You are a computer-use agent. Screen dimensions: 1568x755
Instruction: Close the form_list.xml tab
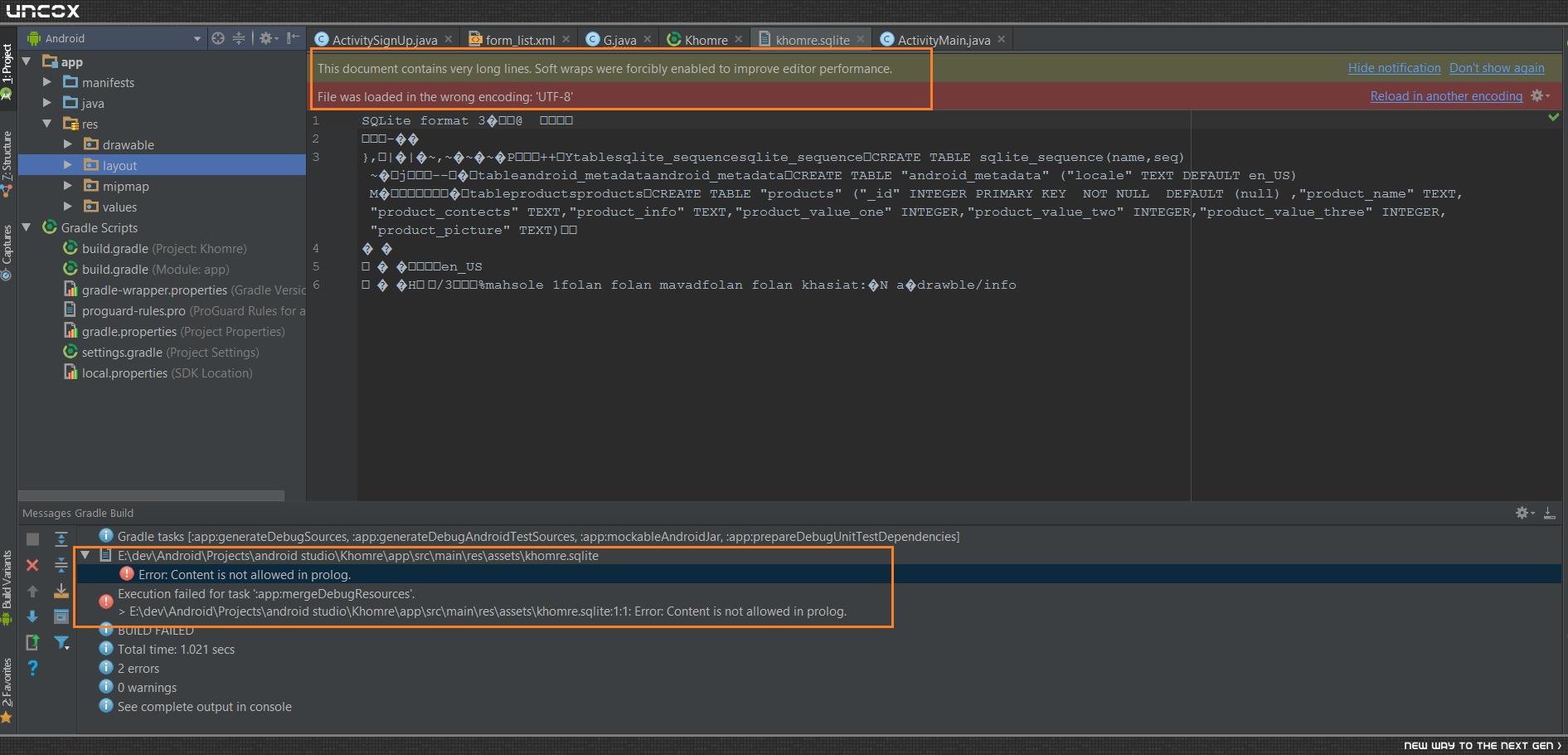tap(566, 39)
